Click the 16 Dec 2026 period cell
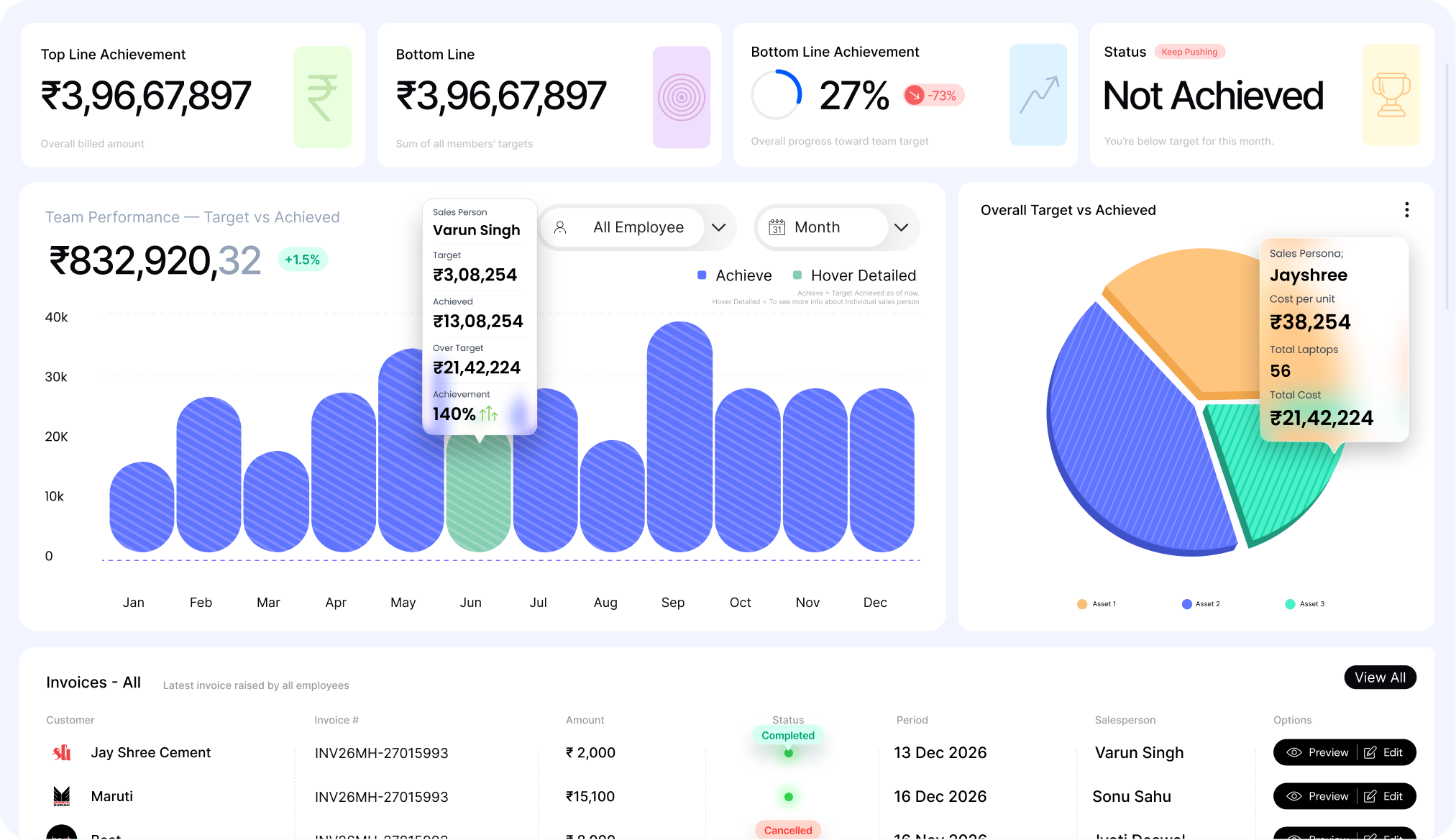The width and height of the screenshot is (1456, 840). click(x=940, y=796)
